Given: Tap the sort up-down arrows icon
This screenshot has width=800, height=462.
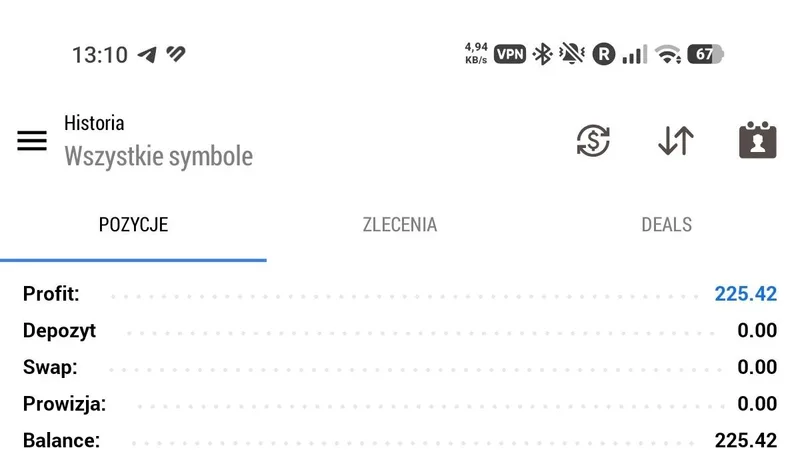Looking at the screenshot, I should [676, 140].
